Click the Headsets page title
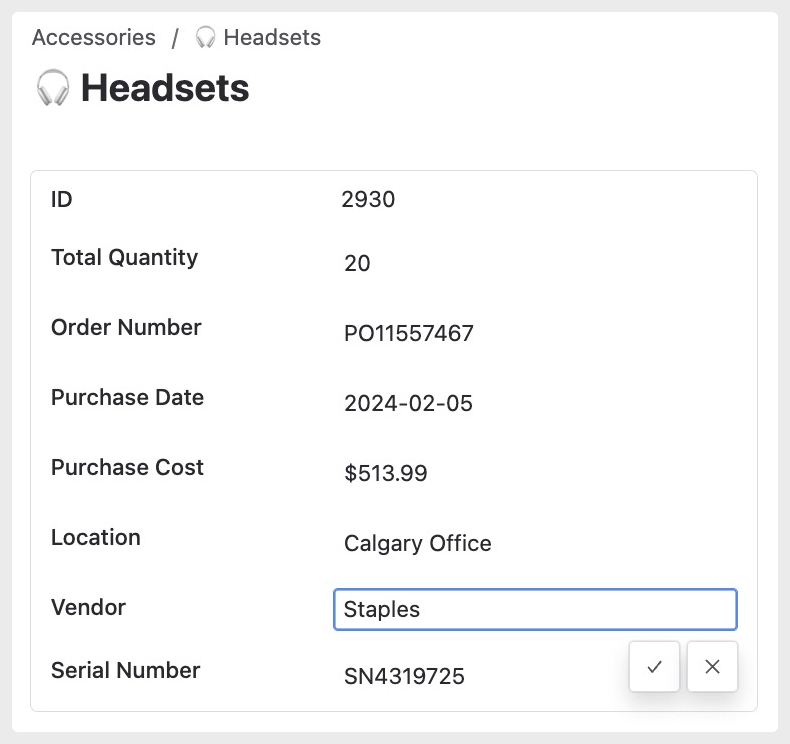790x744 pixels. point(165,88)
